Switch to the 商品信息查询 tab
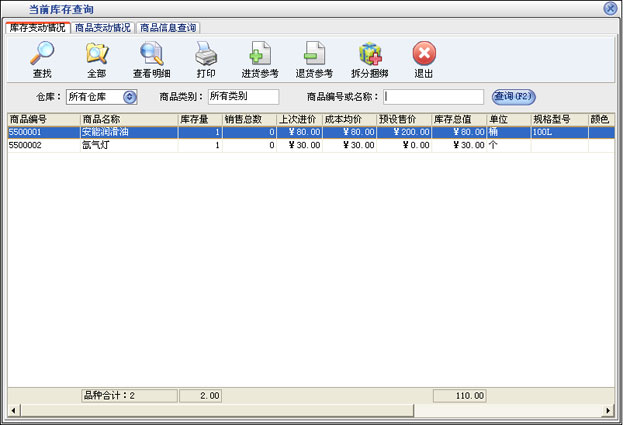Viewport: 623px width, 425px height. pyautogui.click(x=168, y=27)
